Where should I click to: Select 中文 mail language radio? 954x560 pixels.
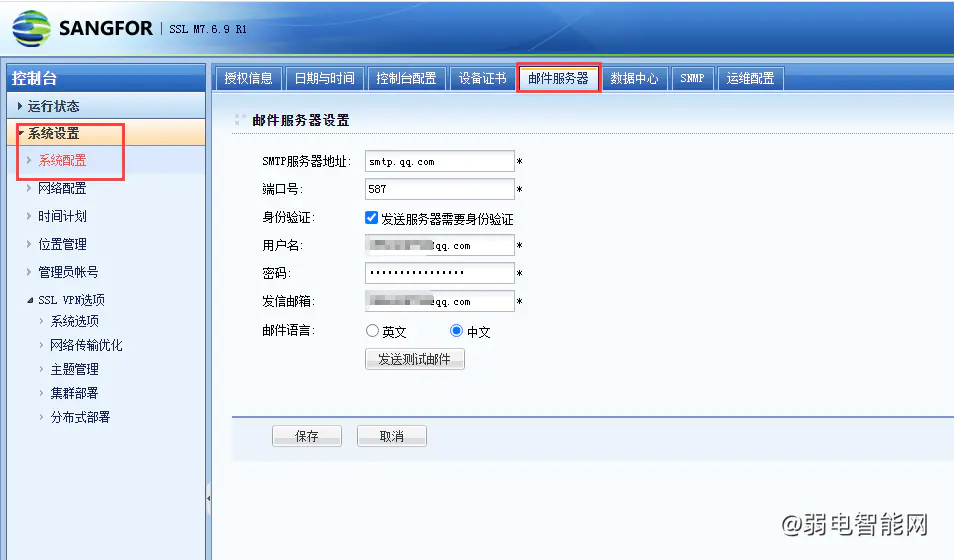[x=456, y=331]
